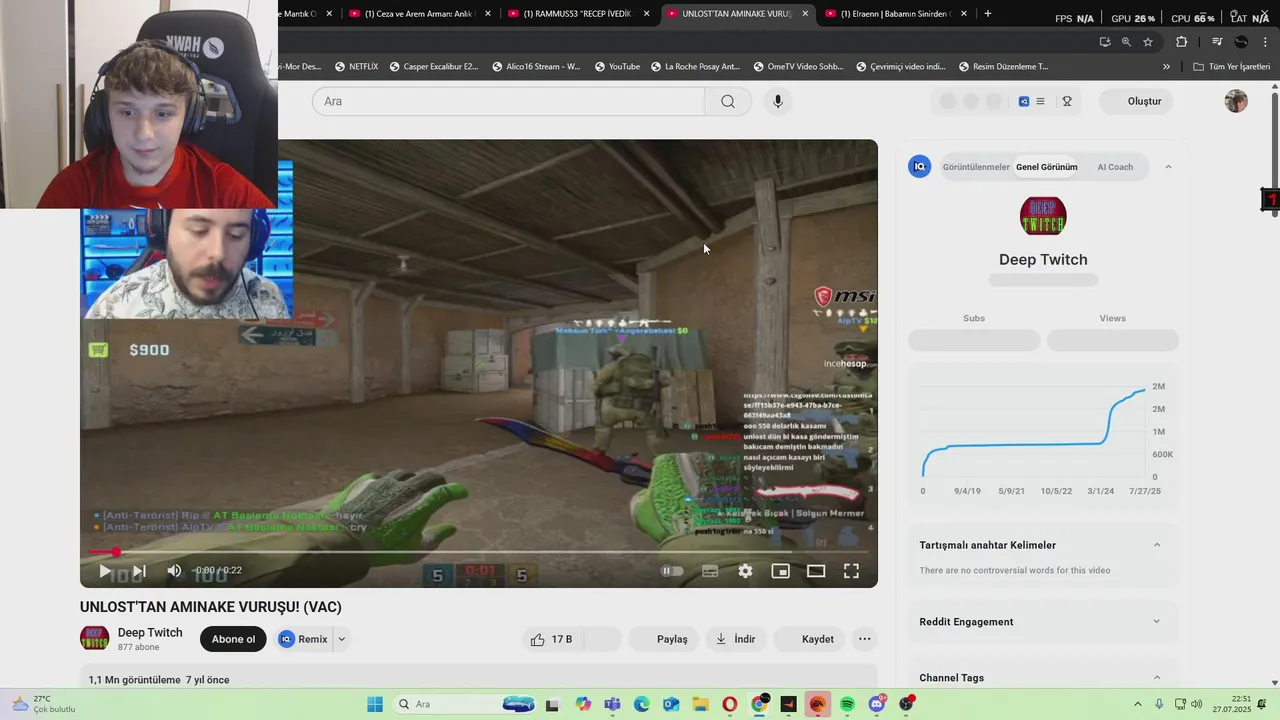Click the video progress bar
Screen dimensions: 1280x720
(x=479, y=552)
